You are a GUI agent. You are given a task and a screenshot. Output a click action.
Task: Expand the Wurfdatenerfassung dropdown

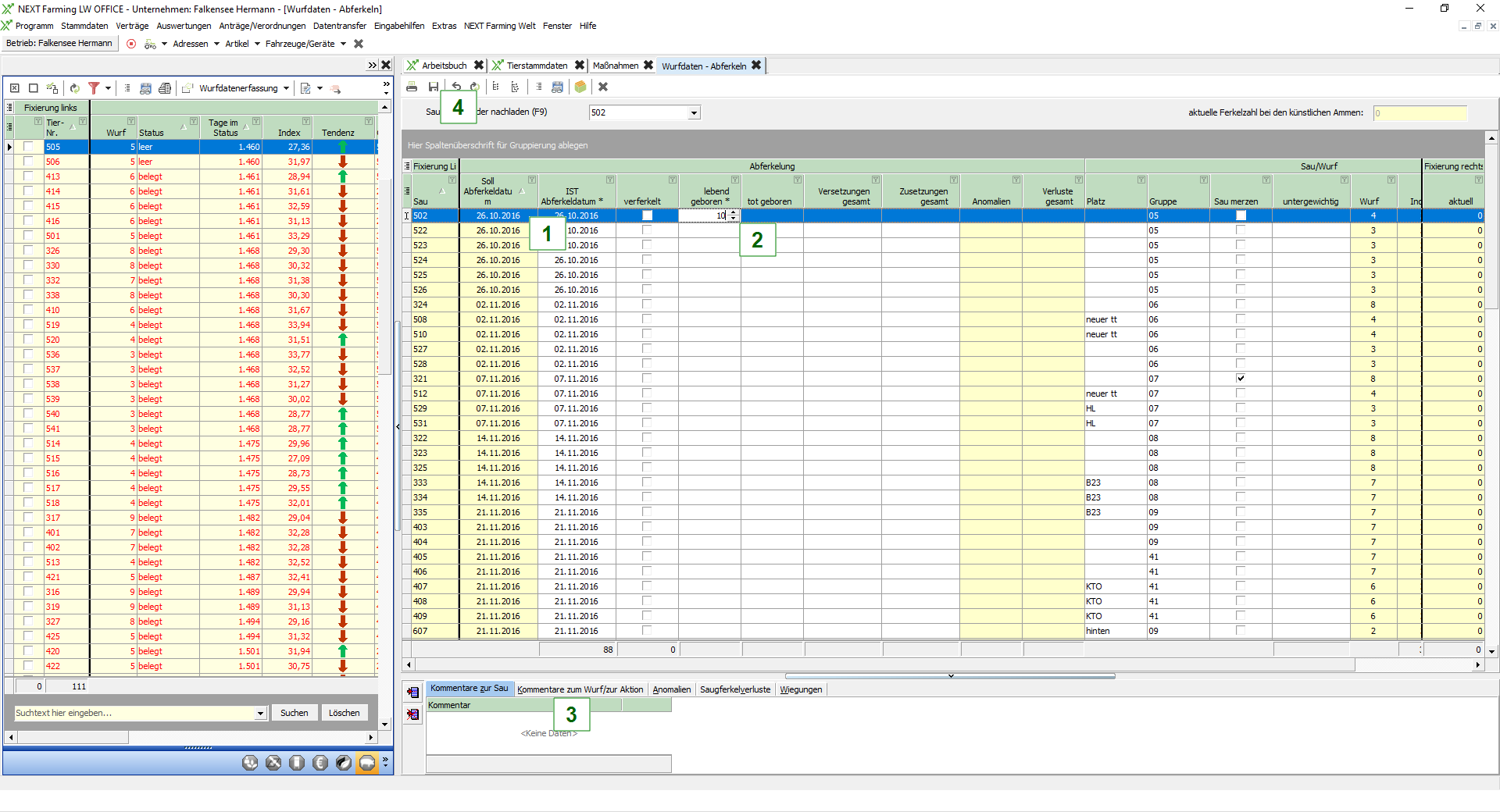coord(287,88)
